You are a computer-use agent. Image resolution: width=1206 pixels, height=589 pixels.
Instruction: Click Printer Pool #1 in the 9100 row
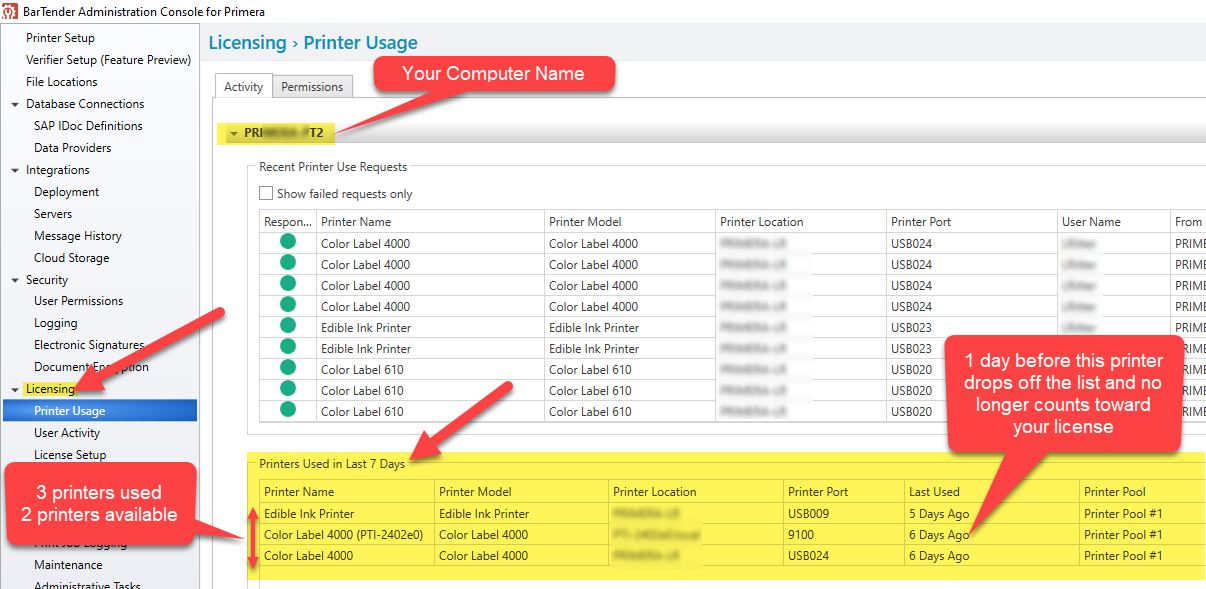coord(1122,535)
